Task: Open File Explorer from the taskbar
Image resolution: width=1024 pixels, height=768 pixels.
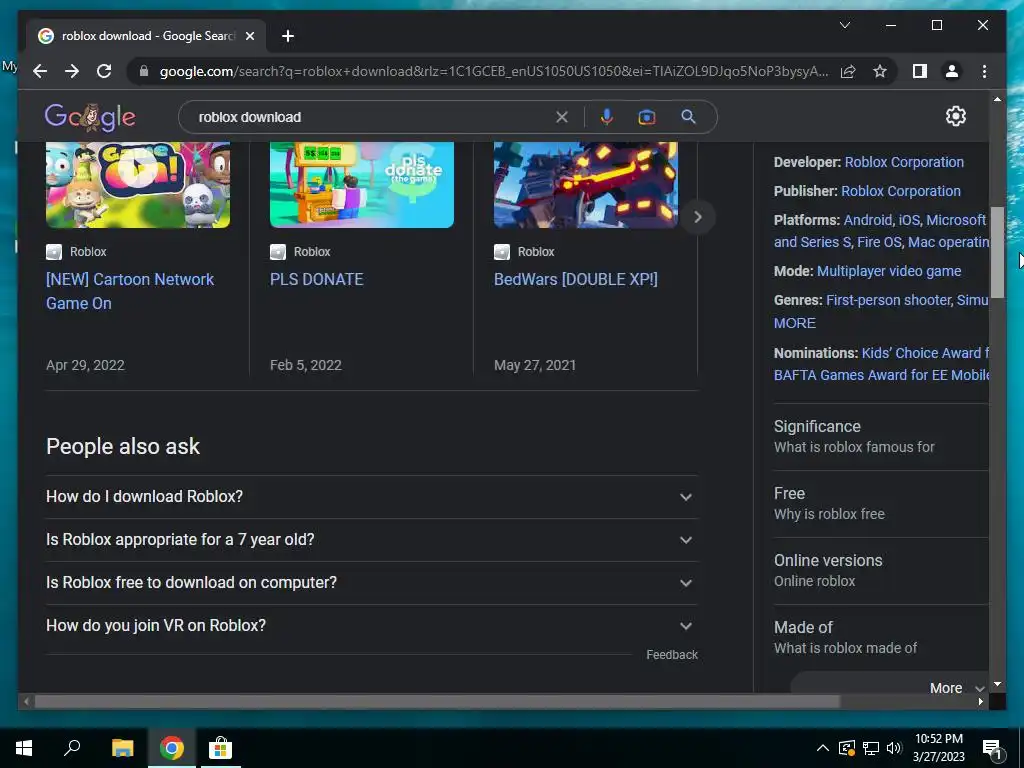Action: tap(122, 748)
